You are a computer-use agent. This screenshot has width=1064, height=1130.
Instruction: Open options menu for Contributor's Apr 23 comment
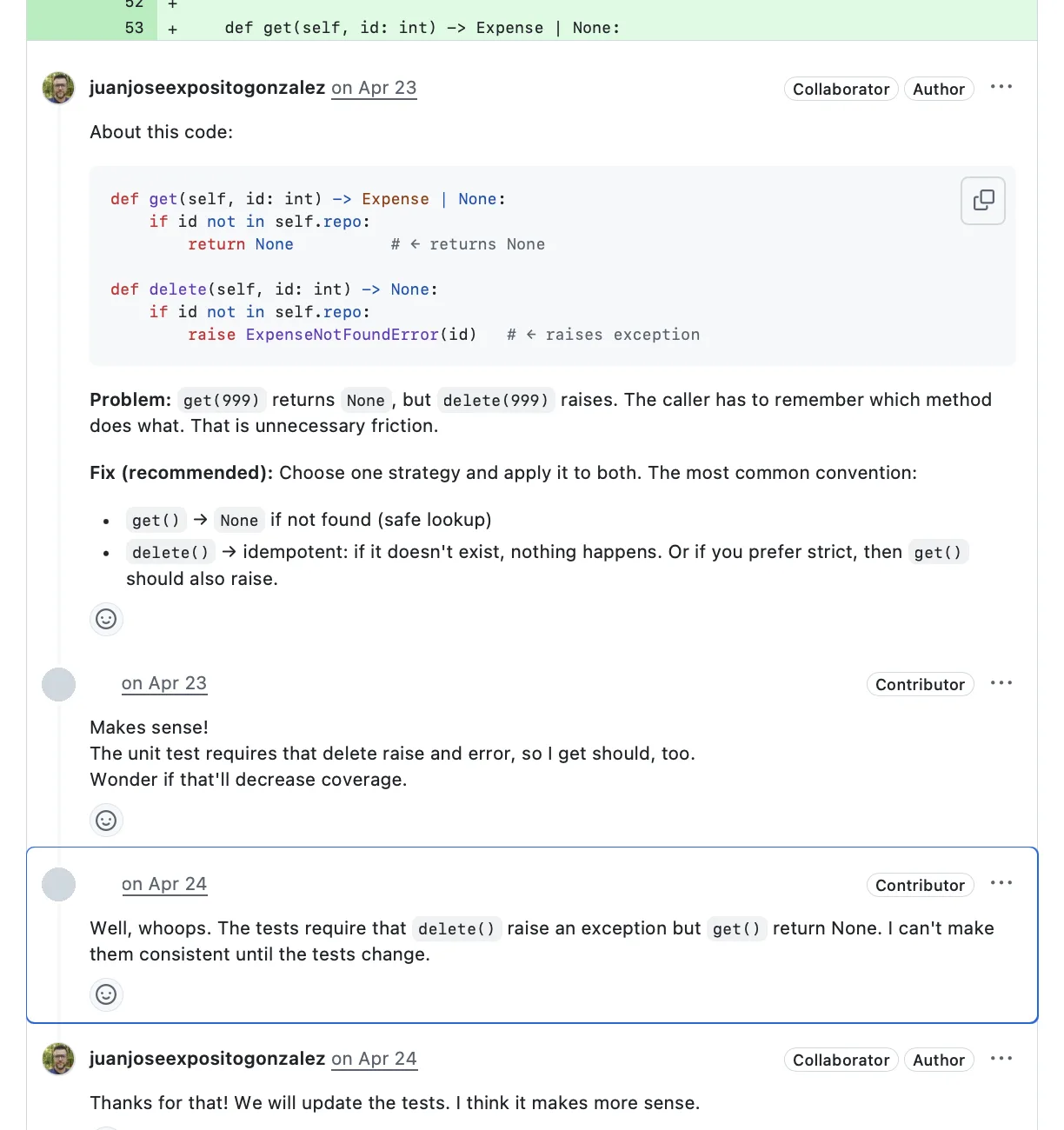point(1001,683)
